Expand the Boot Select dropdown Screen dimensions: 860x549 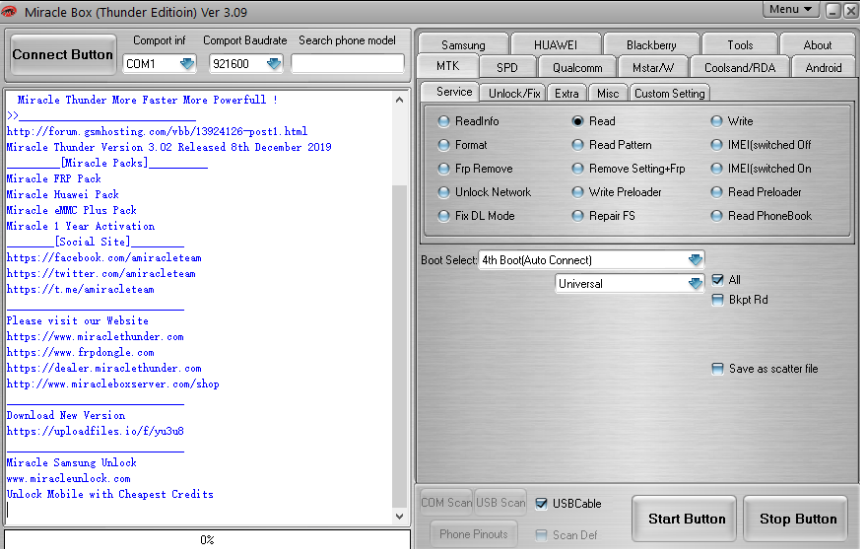pos(695,259)
